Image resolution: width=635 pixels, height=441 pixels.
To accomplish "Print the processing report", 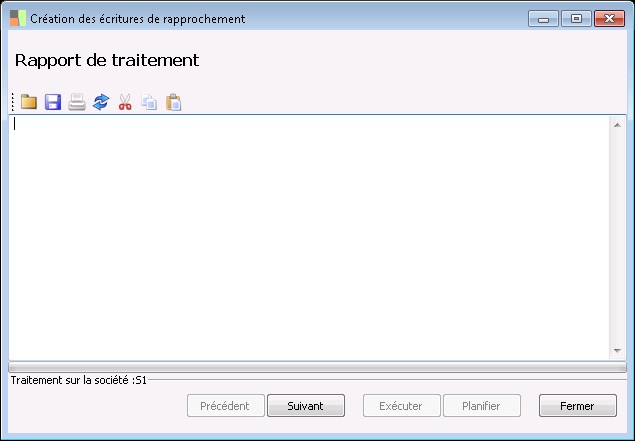I will point(77,102).
